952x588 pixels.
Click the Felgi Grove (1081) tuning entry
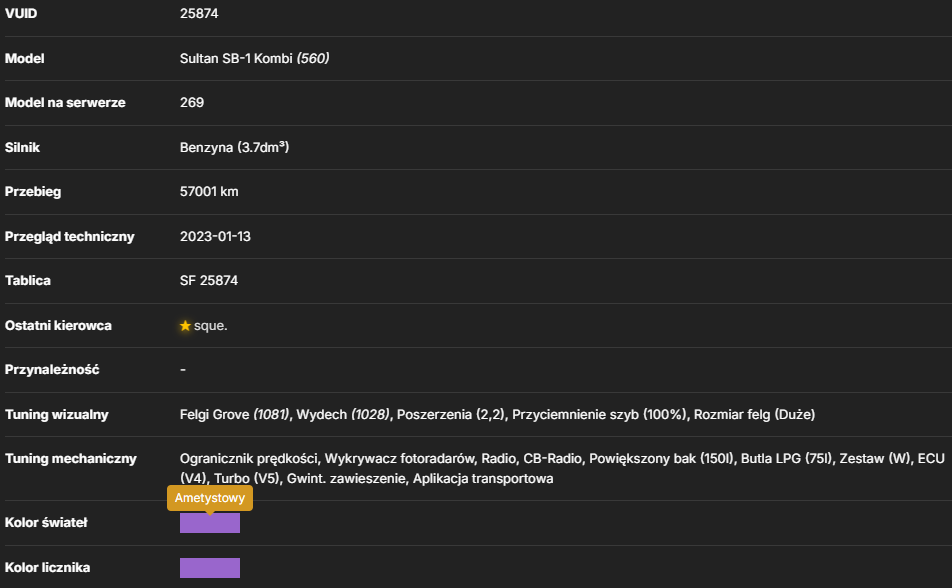tap(234, 415)
